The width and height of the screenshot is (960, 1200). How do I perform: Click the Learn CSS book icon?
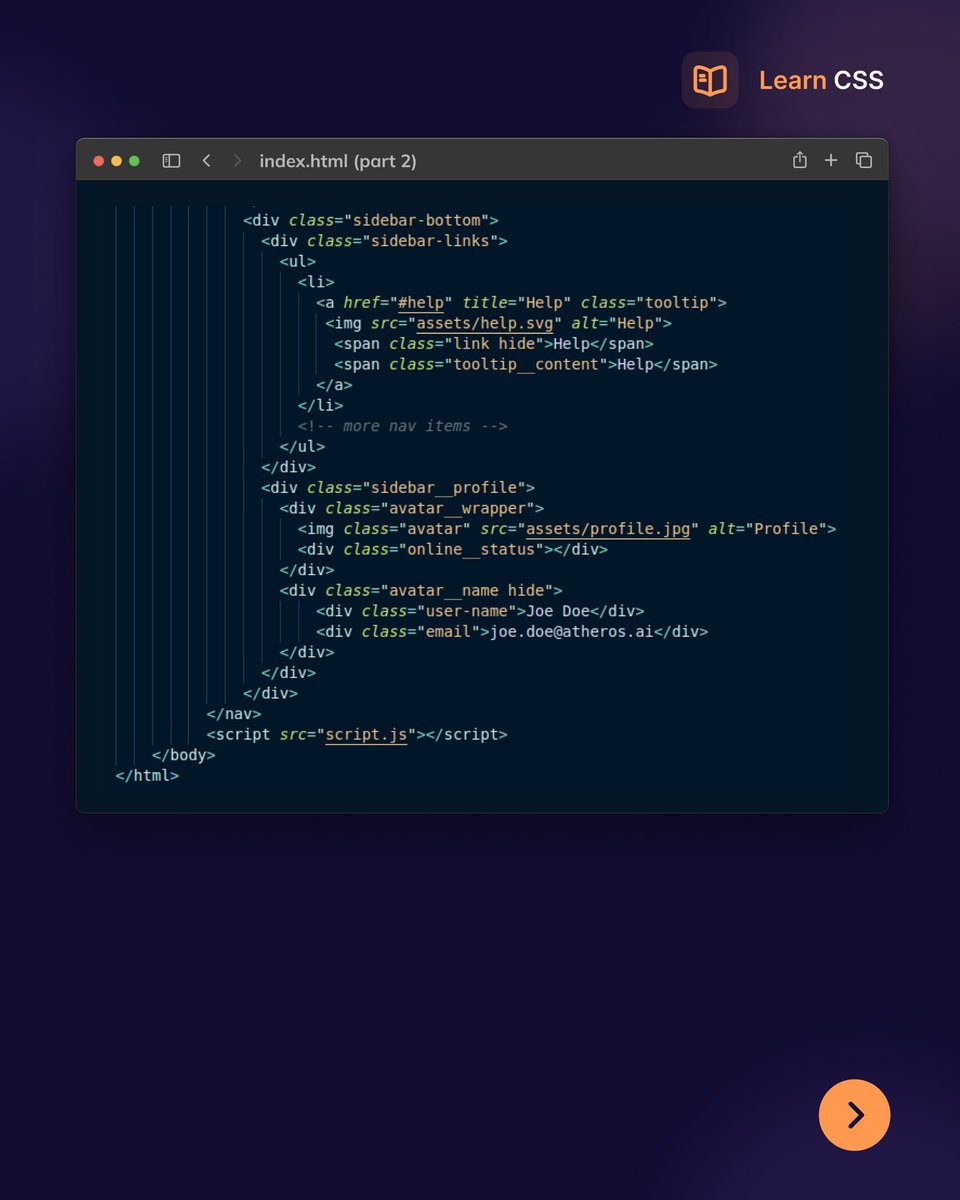coord(710,80)
